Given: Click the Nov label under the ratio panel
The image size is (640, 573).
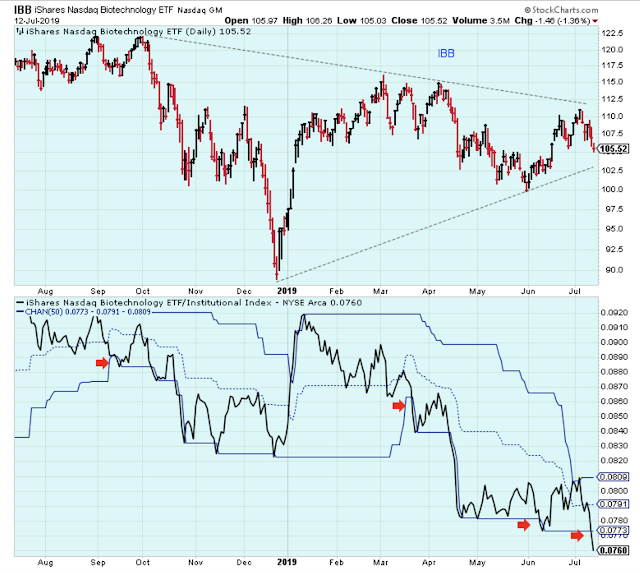Looking at the screenshot, I should [196, 562].
